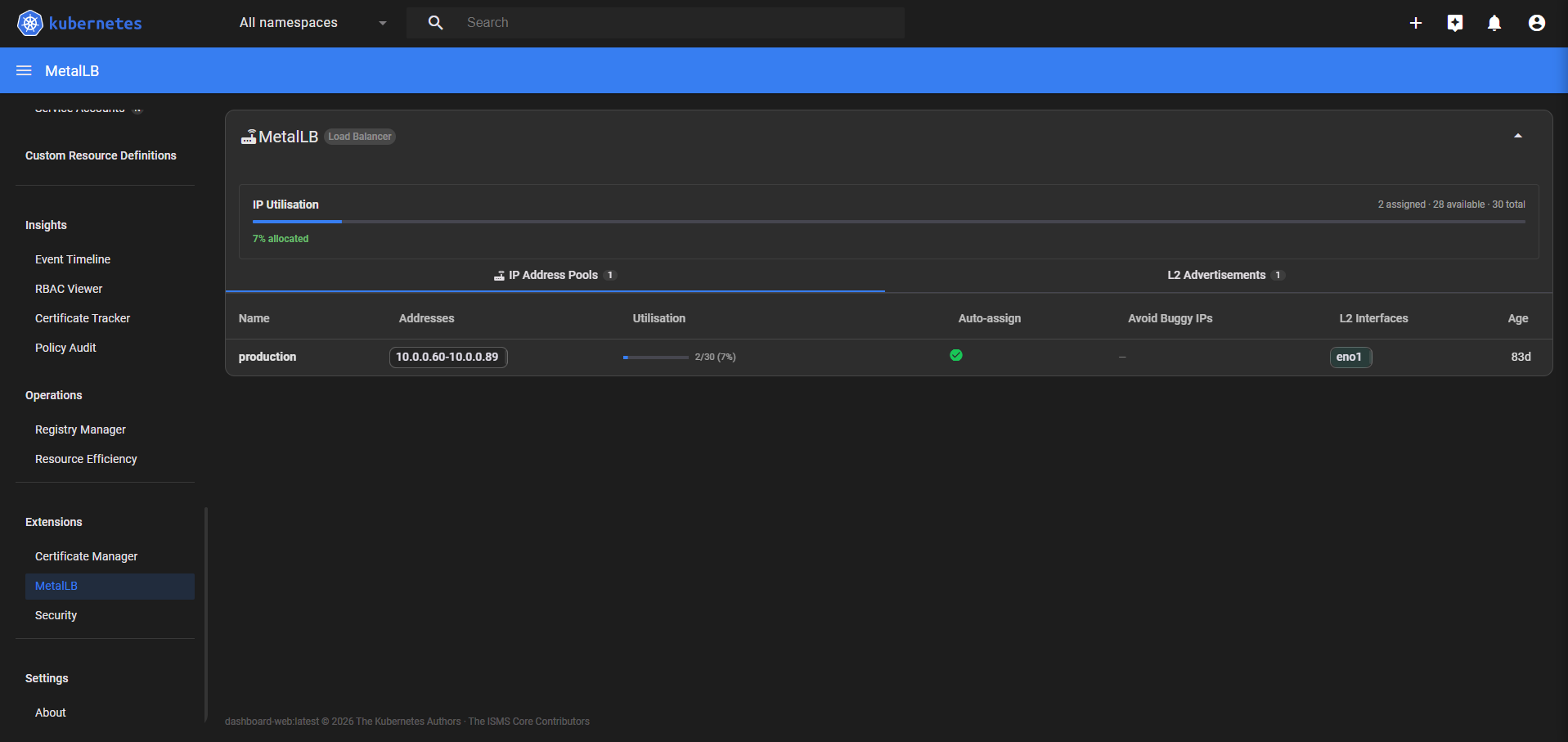Open Resource Efficiency page

[86, 459]
